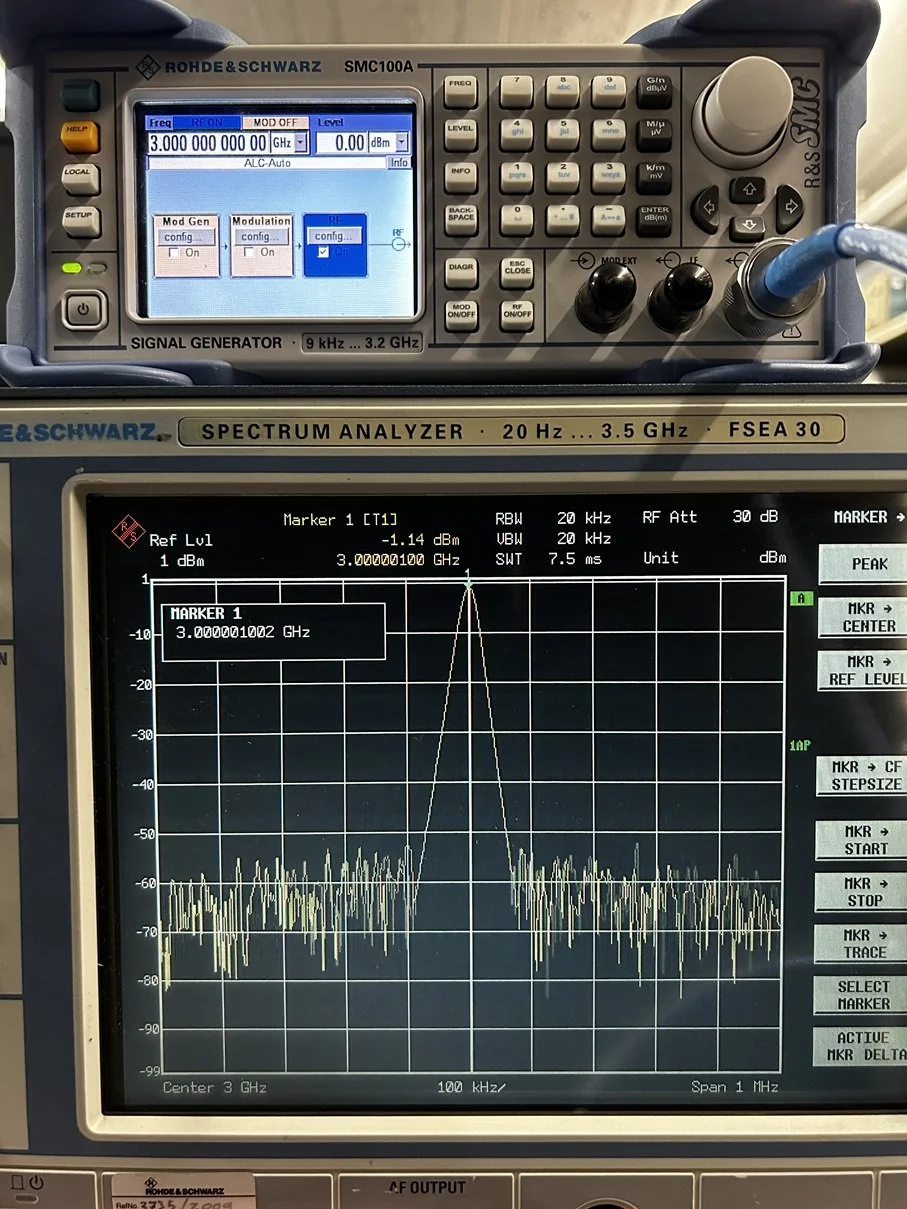Image resolution: width=907 pixels, height=1209 pixels.
Task: Click the DIAGR key below the display
Action: pos(461,272)
